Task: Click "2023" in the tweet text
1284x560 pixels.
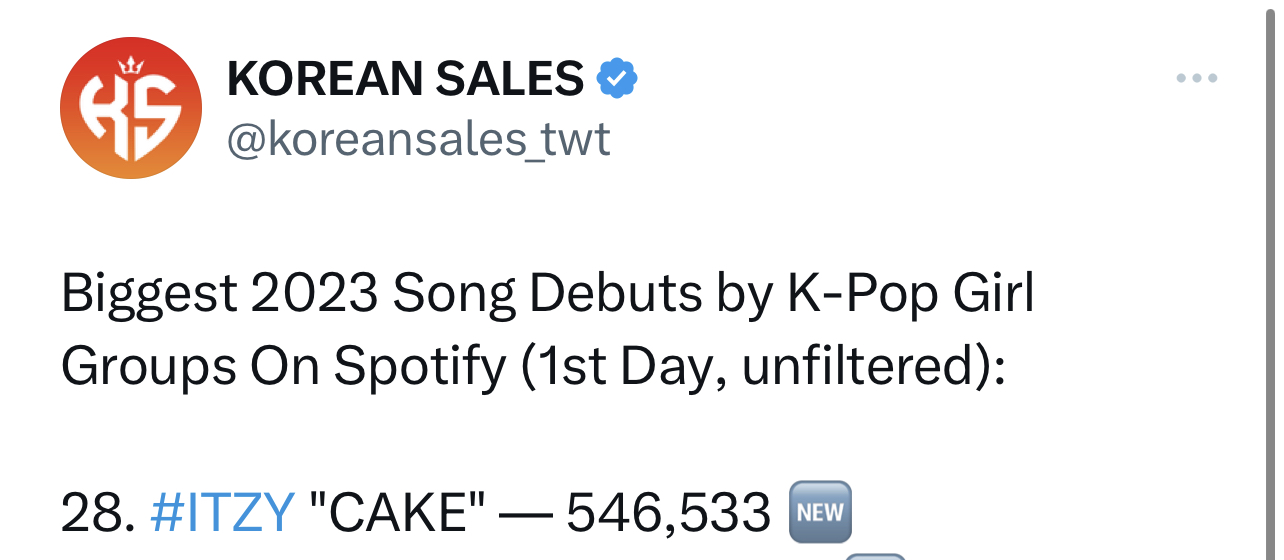Action: click(315, 294)
